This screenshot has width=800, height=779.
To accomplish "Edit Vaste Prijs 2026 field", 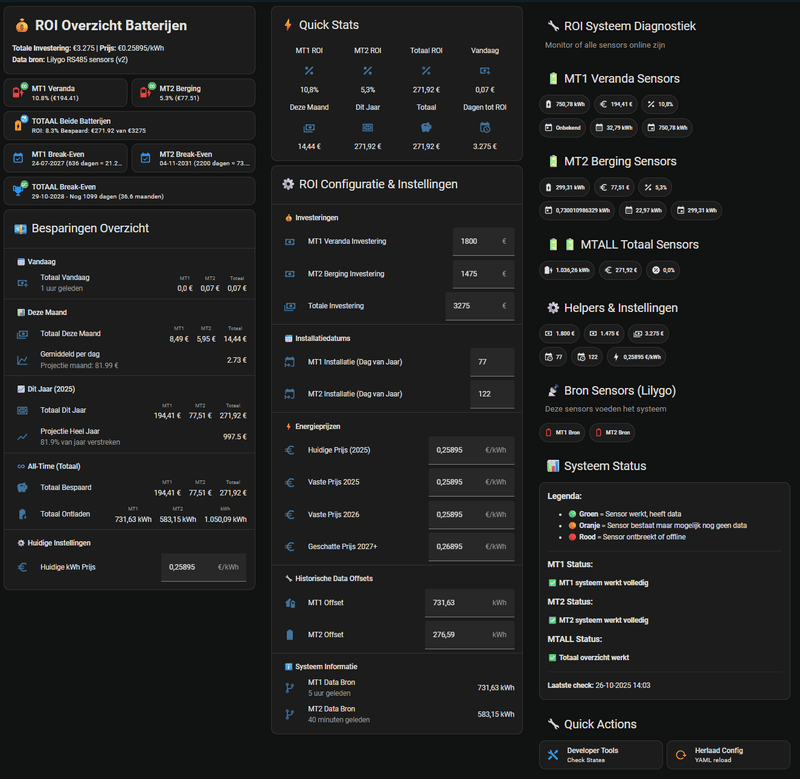I will pos(471,515).
